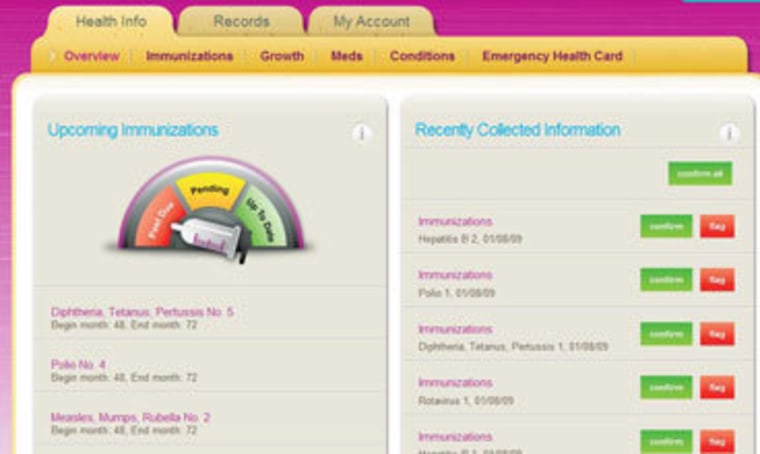Switch to the Health Info tab
Screen dimensions: 760x454
[111, 22]
